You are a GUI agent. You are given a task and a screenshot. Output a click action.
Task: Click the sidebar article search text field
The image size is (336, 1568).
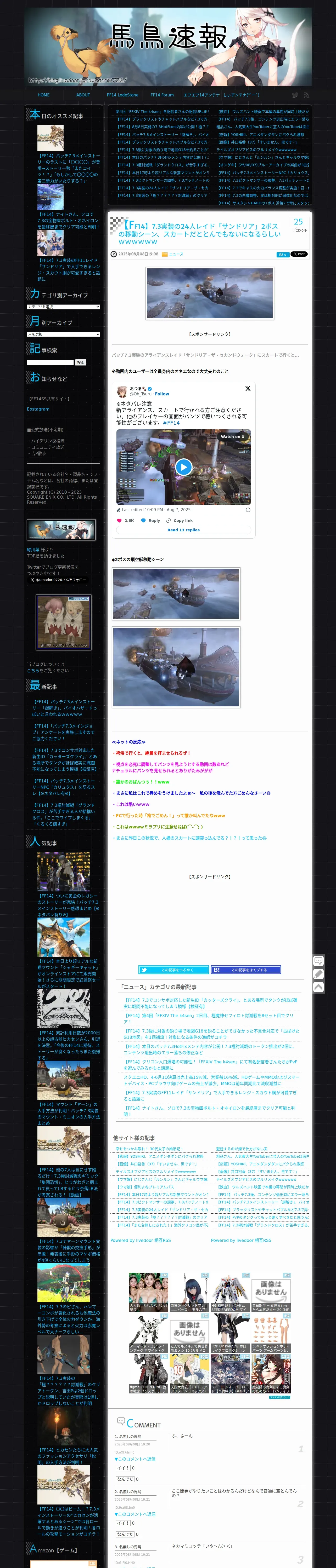(50, 363)
